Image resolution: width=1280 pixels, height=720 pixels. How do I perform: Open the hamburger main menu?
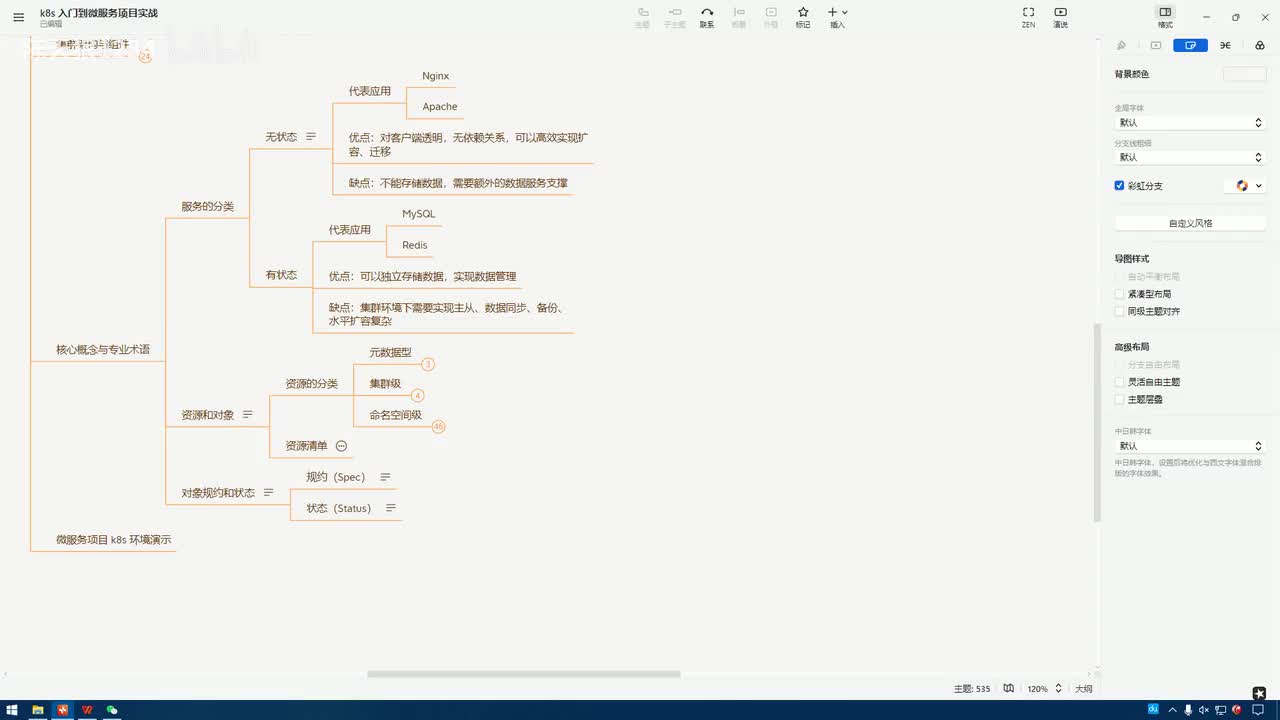[18, 17]
